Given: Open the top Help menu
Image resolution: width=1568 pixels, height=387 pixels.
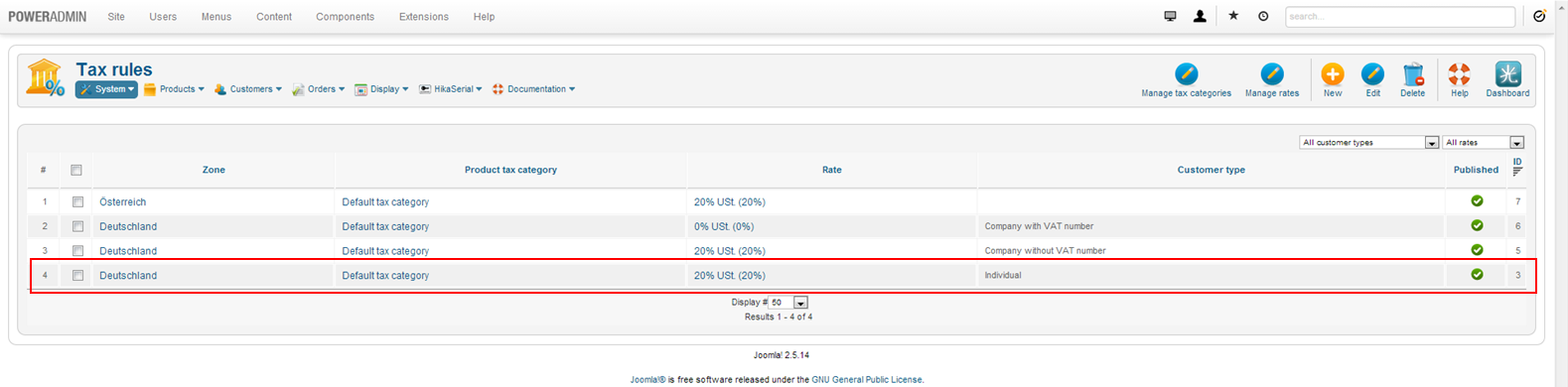Looking at the screenshot, I should point(484,17).
